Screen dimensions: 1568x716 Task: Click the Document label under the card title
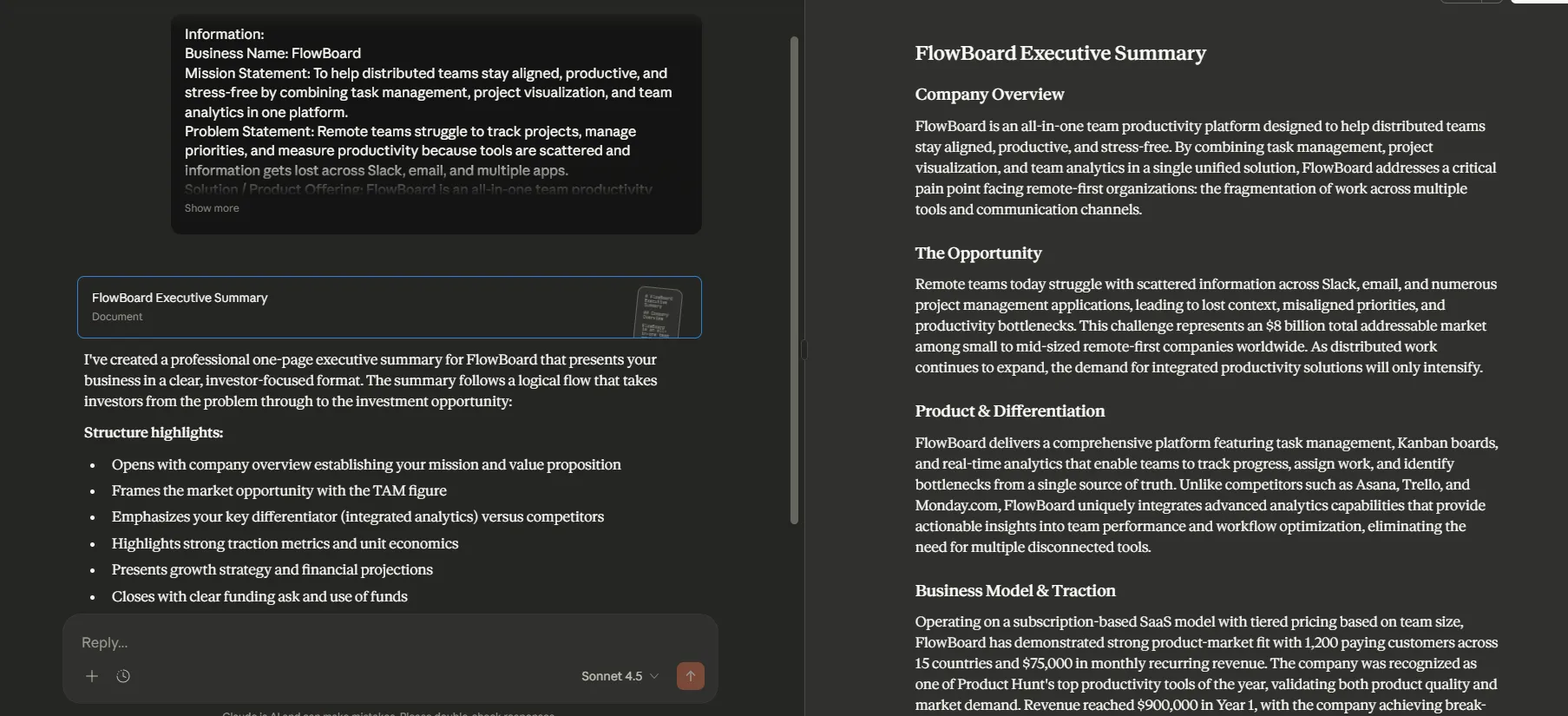(x=117, y=317)
